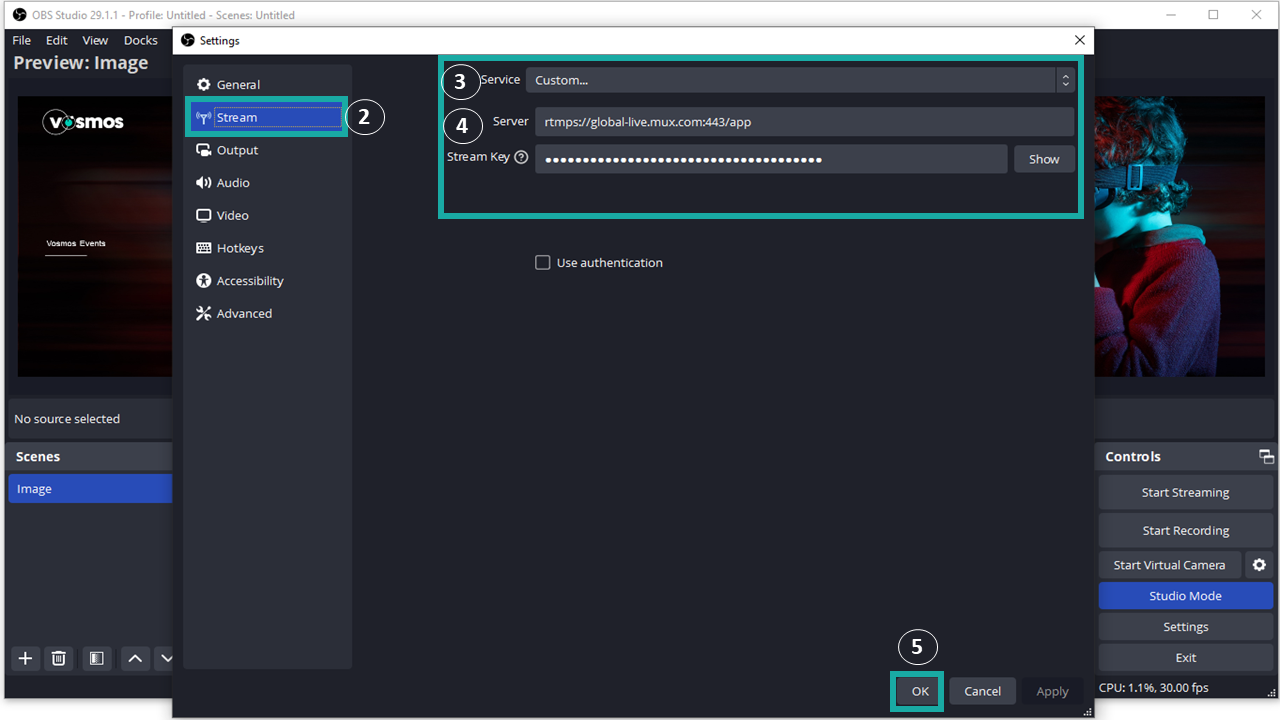The height and width of the screenshot is (720, 1280).
Task: Click Start Streaming in Controls dock
Action: [x=1185, y=492]
